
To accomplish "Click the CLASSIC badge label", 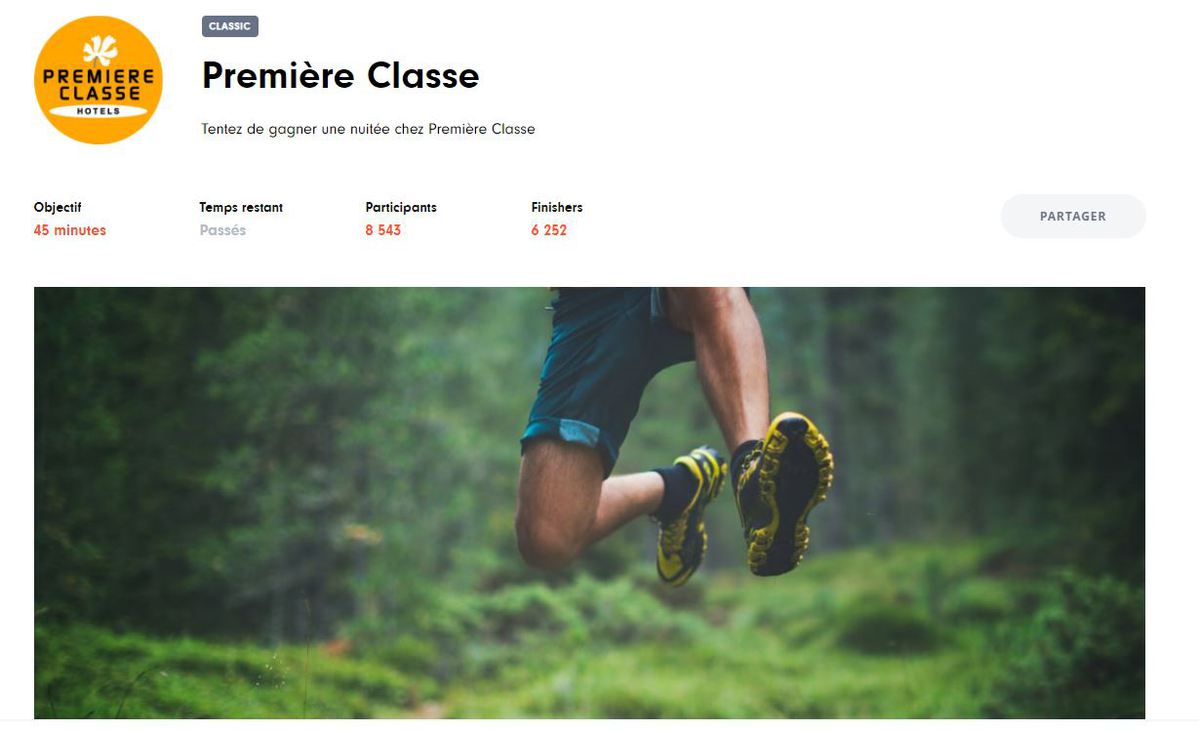I will coord(230,26).
